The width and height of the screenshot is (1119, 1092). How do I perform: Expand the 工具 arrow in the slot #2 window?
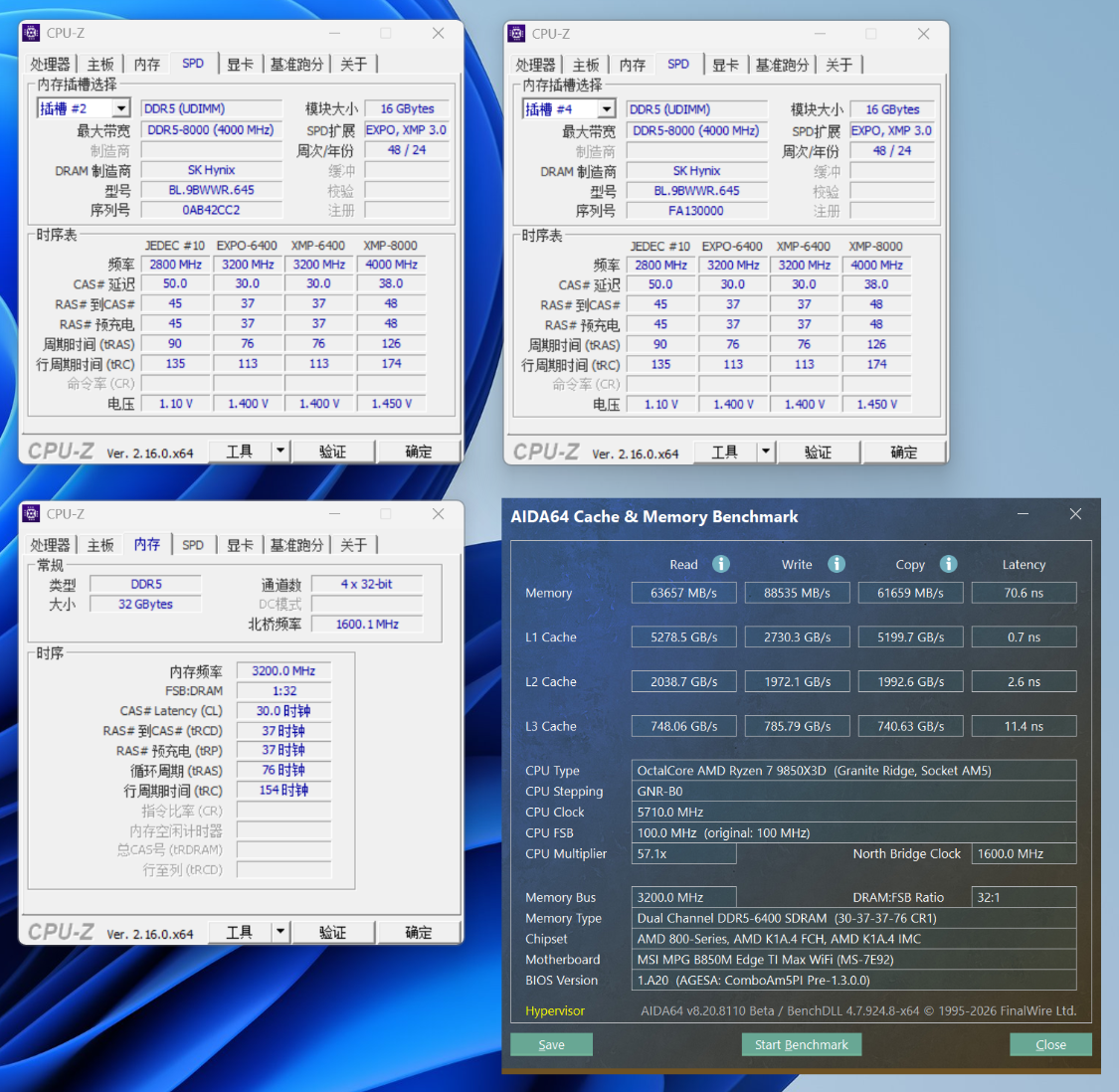click(280, 452)
